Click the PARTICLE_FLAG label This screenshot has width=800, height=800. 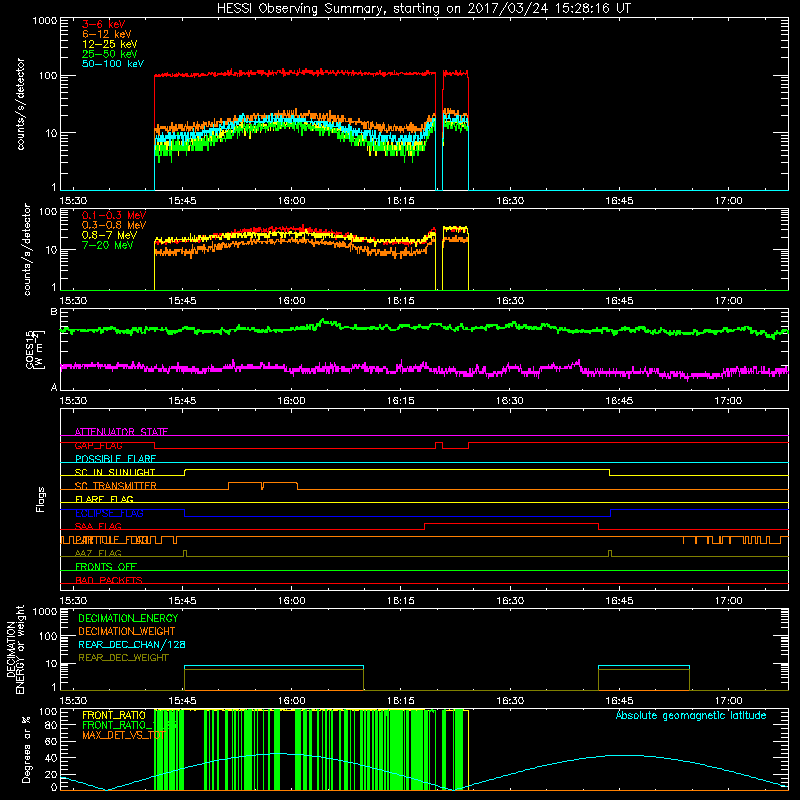(x=112, y=539)
